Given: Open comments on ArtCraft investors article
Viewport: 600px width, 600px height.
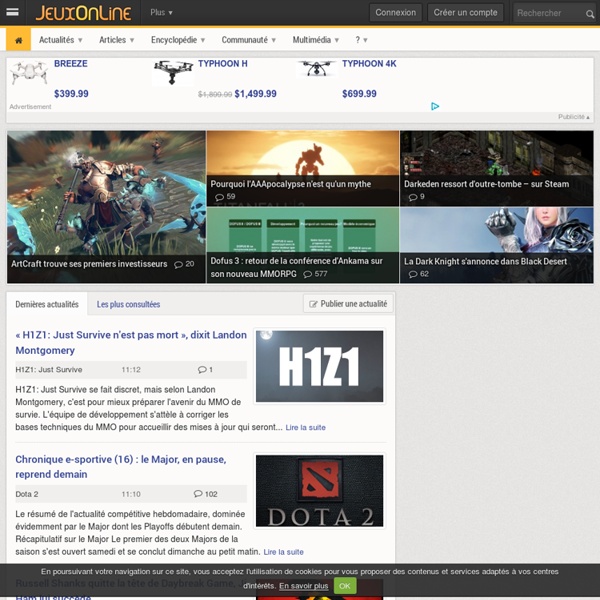Looking at the screenshot, I should [x=184, y=264].
